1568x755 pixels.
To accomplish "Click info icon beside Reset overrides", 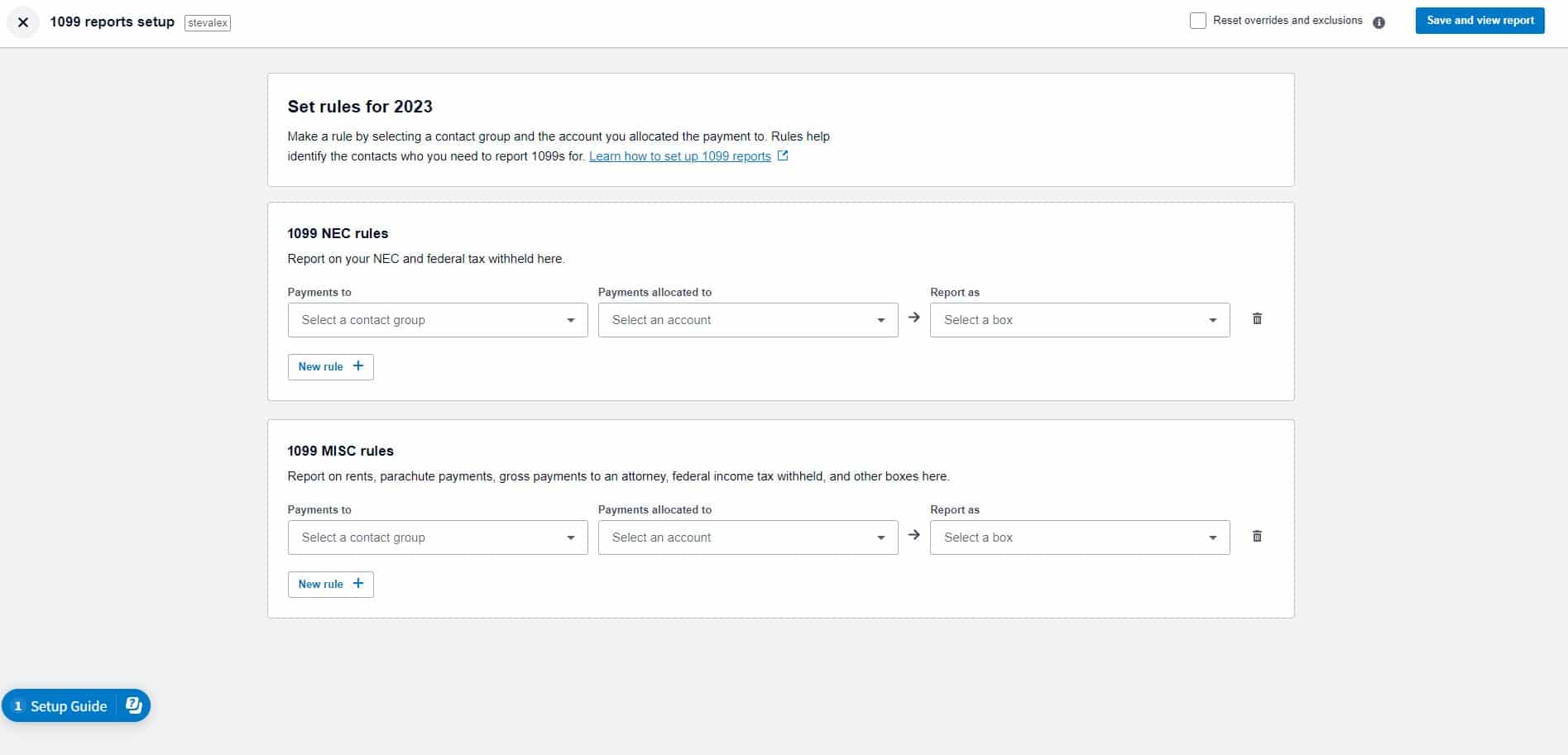I will pos(1379,22).
